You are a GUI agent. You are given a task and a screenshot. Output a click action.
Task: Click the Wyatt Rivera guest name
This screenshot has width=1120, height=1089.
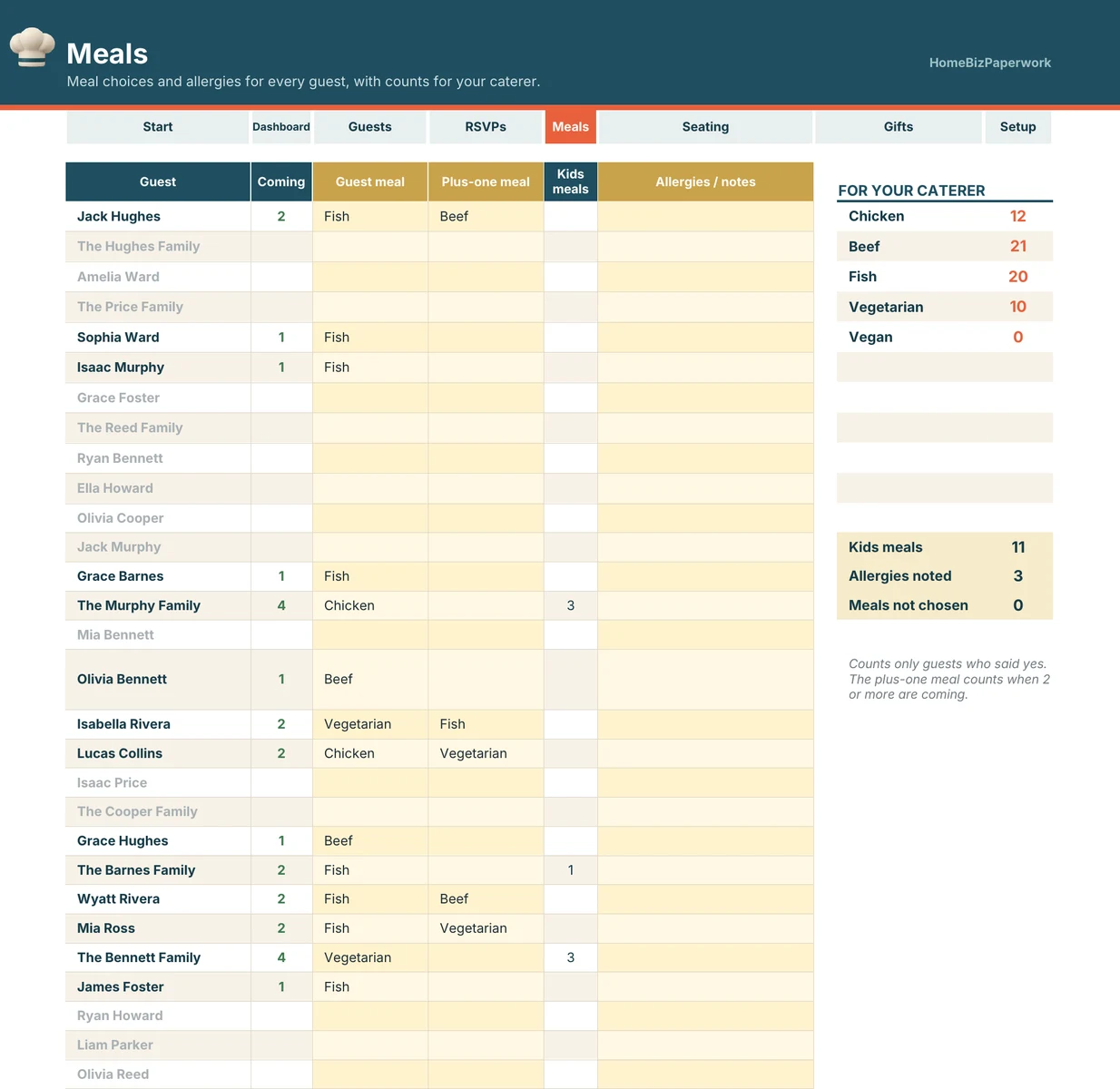pyautogui.click(x=118, y=899)
